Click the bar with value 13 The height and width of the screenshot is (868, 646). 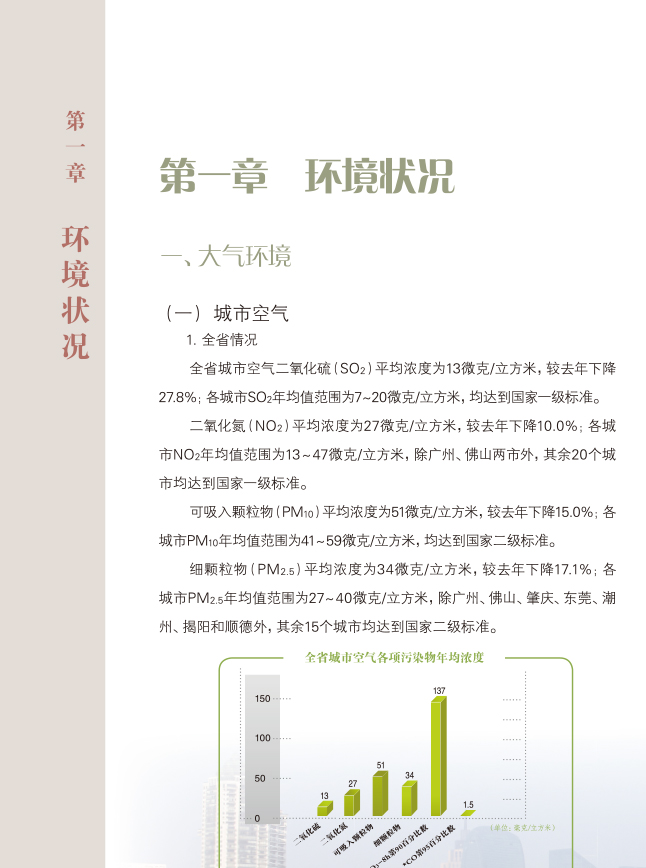point(324,808)
